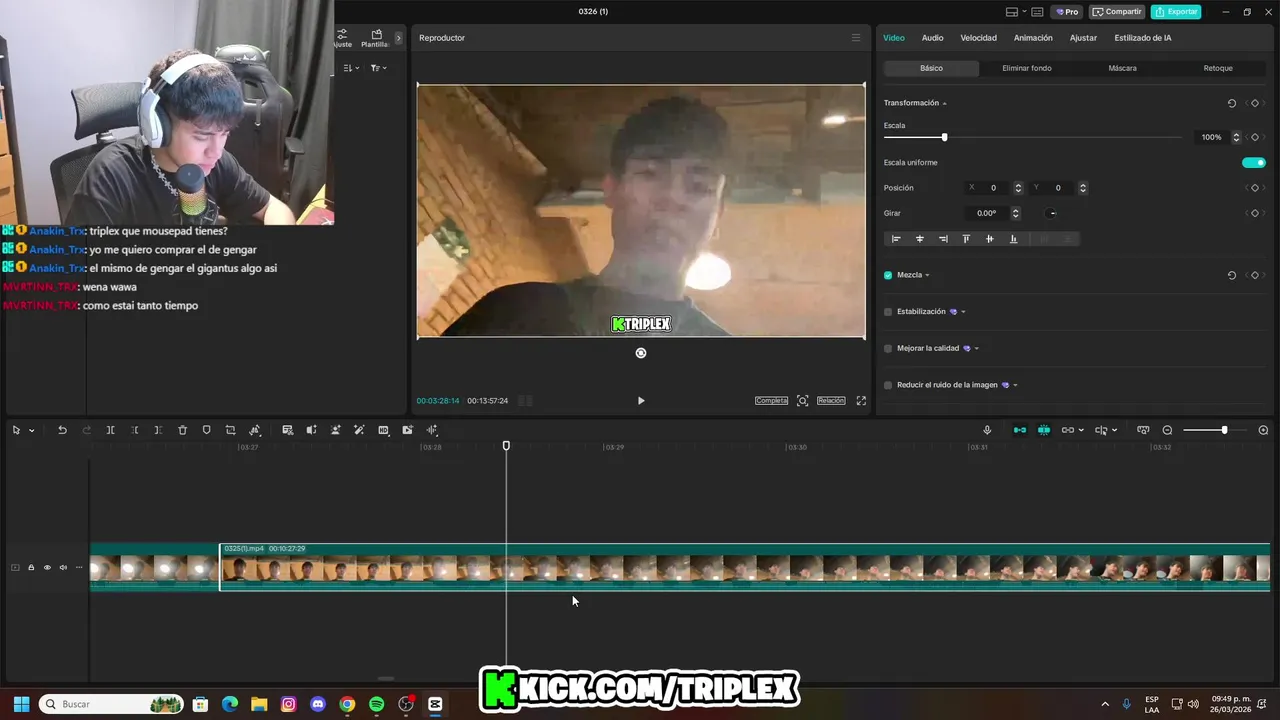Open the crop tool in timeline toolbar
The width and height of the screenshot is (1280, 720).
[230, 430]
